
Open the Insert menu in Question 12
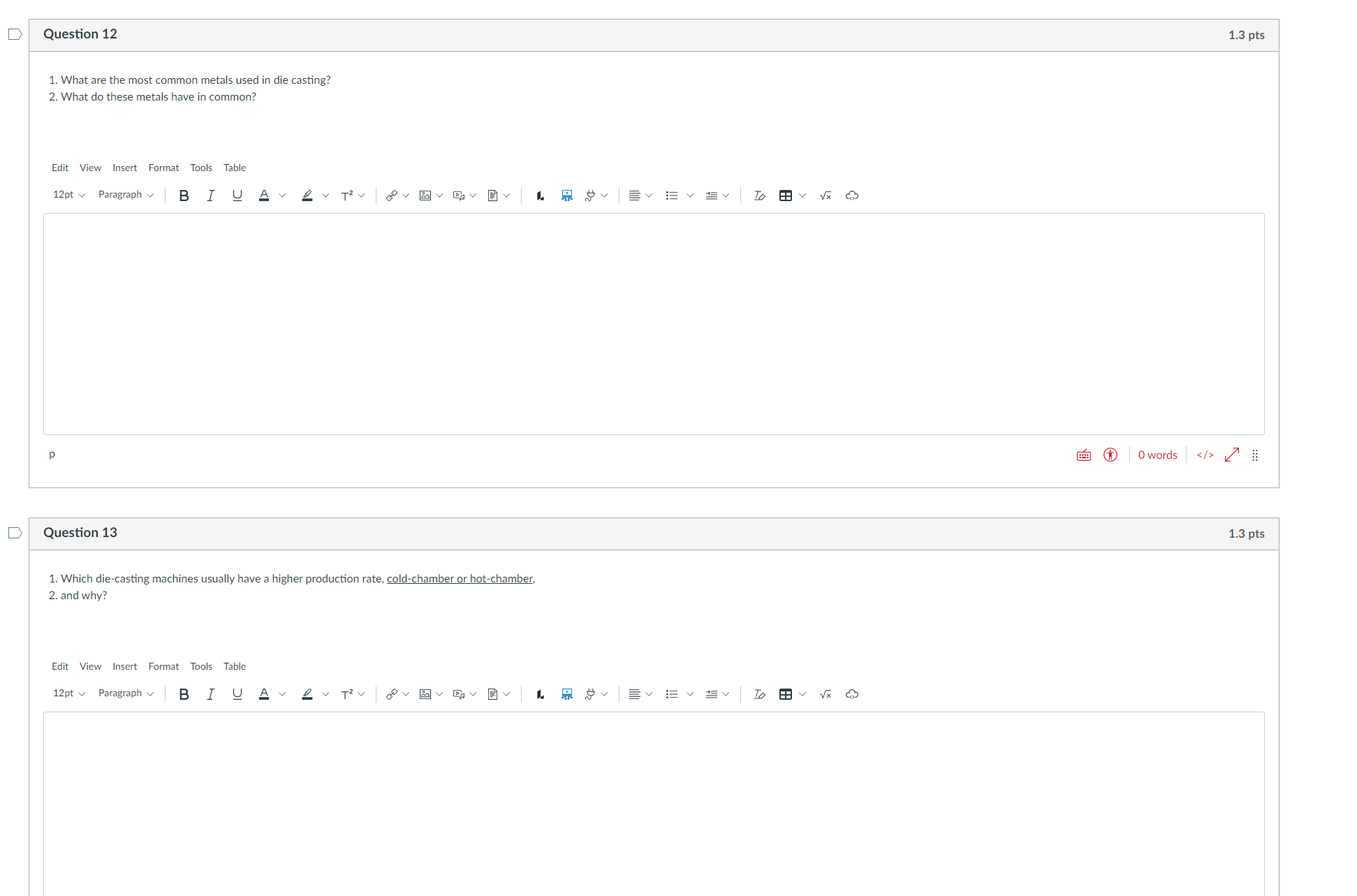tap(124, 168)
